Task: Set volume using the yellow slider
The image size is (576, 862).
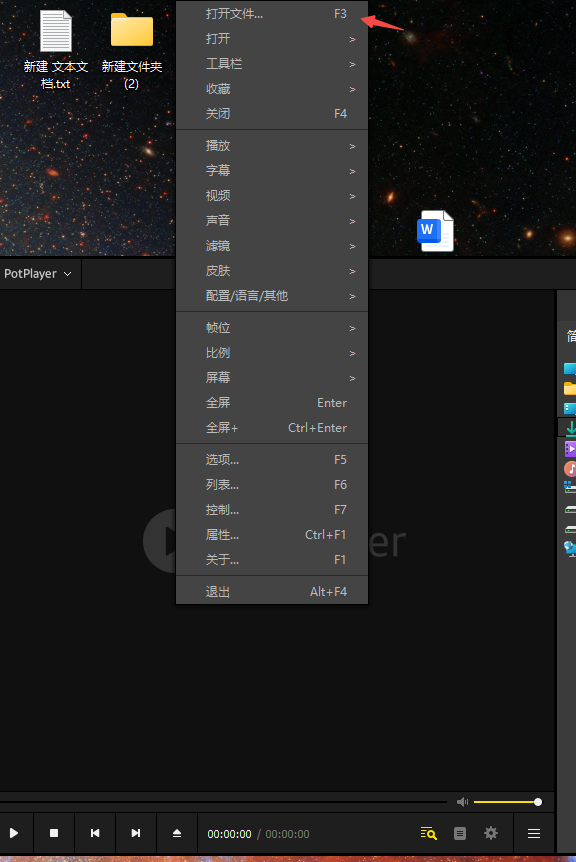Action: click(506, 802)
